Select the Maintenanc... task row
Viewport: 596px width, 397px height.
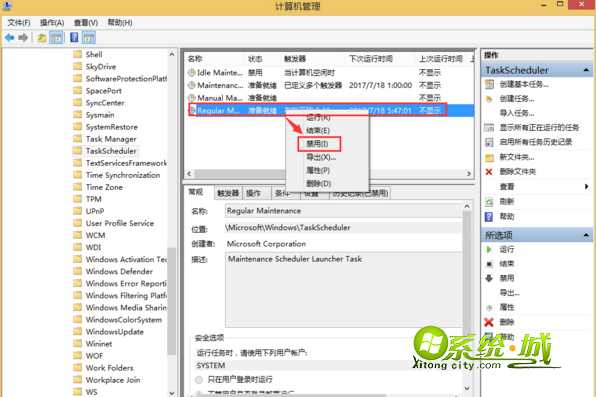point(329,85)
